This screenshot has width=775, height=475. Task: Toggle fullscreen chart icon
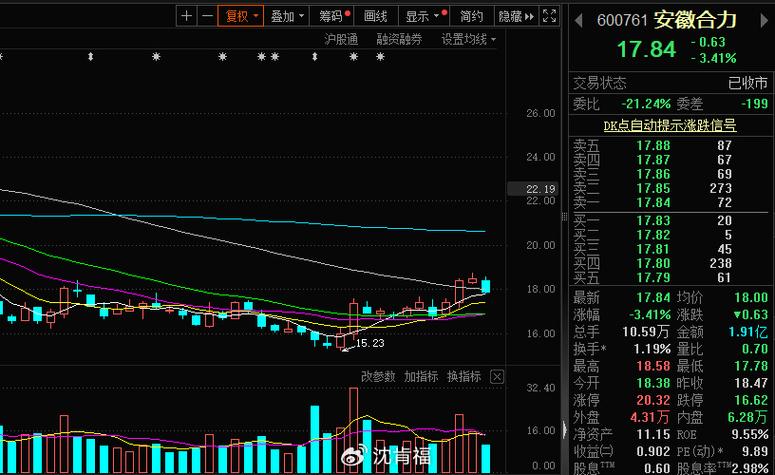(x=550, y=16)
